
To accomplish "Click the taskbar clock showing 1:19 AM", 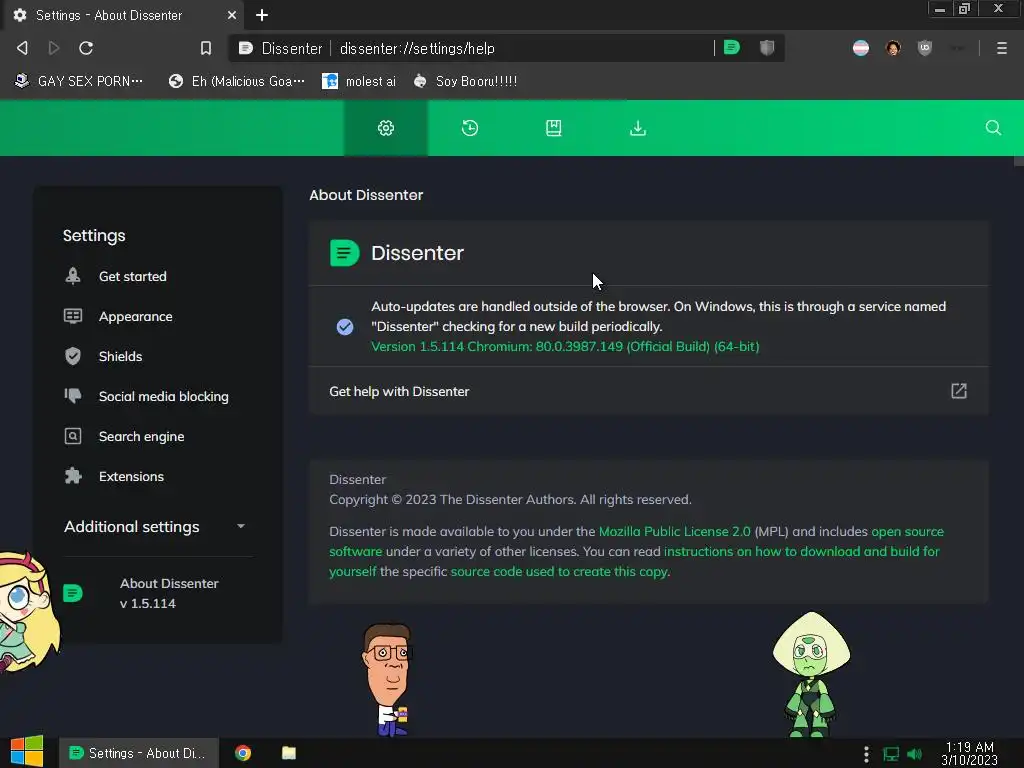I will [969, 753].
